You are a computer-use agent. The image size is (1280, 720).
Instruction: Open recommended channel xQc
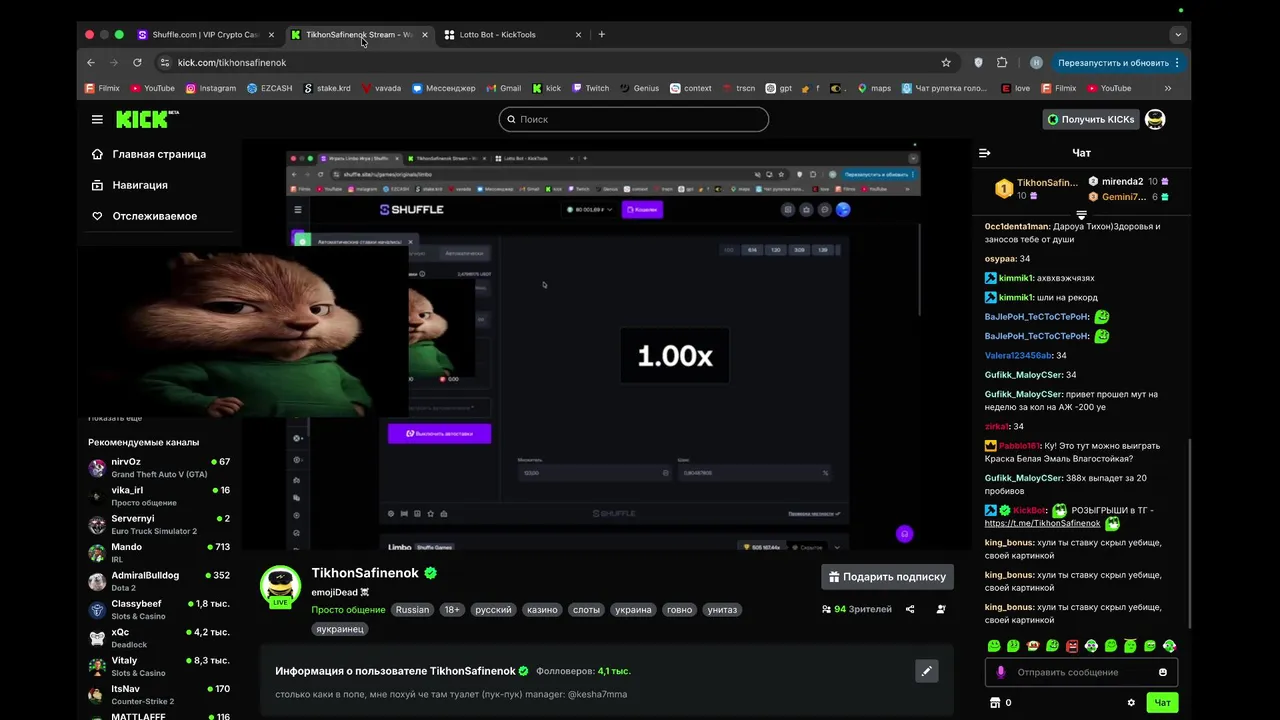[x=160, y=638]
